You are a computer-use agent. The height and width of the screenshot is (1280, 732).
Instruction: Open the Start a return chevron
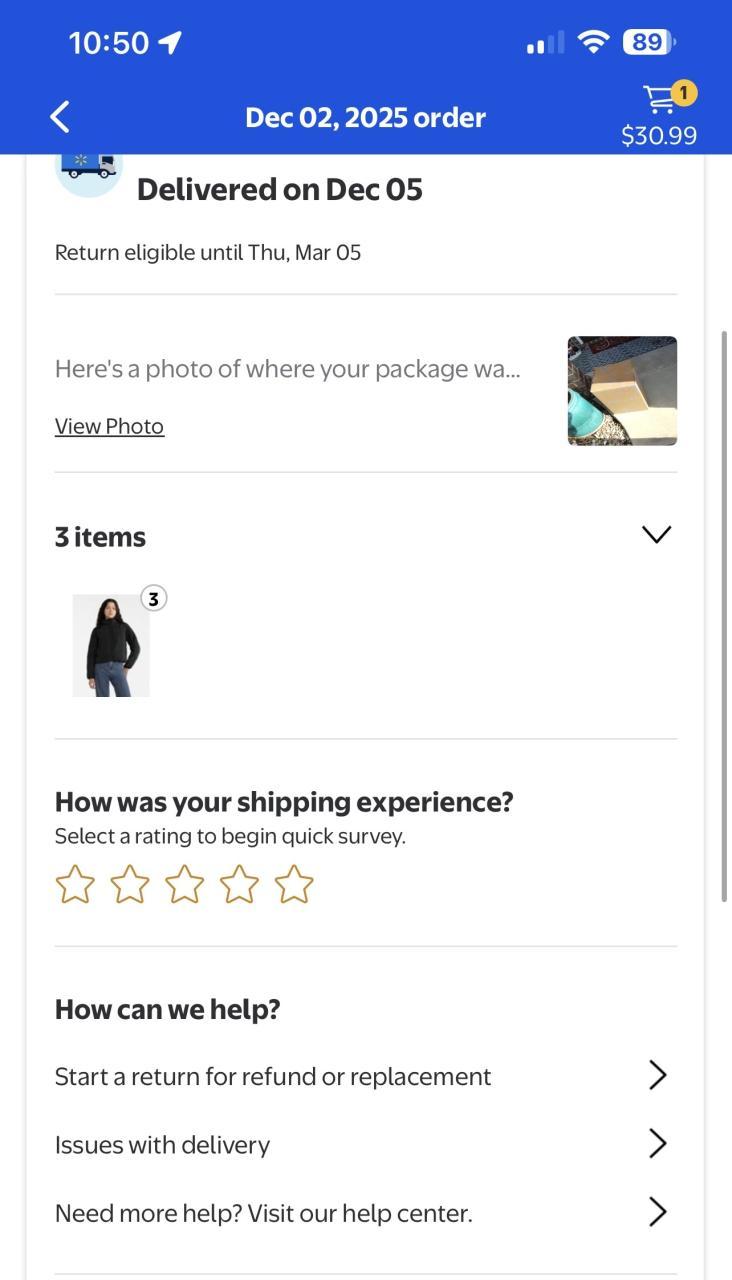pos(657,1075)
